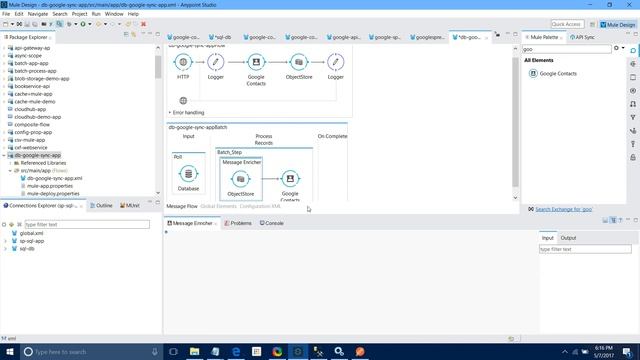Open the Run menu
This screenshot has height=360, width=640.
96,14
